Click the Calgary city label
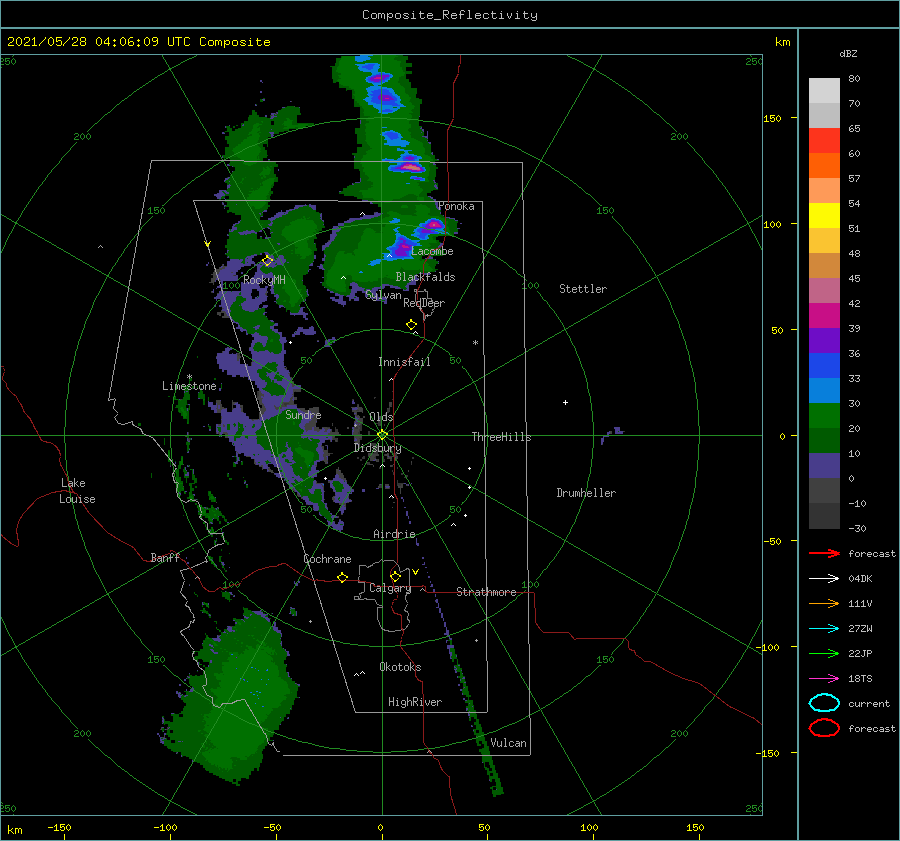900x841 pixels. click(x=390, y=588)
